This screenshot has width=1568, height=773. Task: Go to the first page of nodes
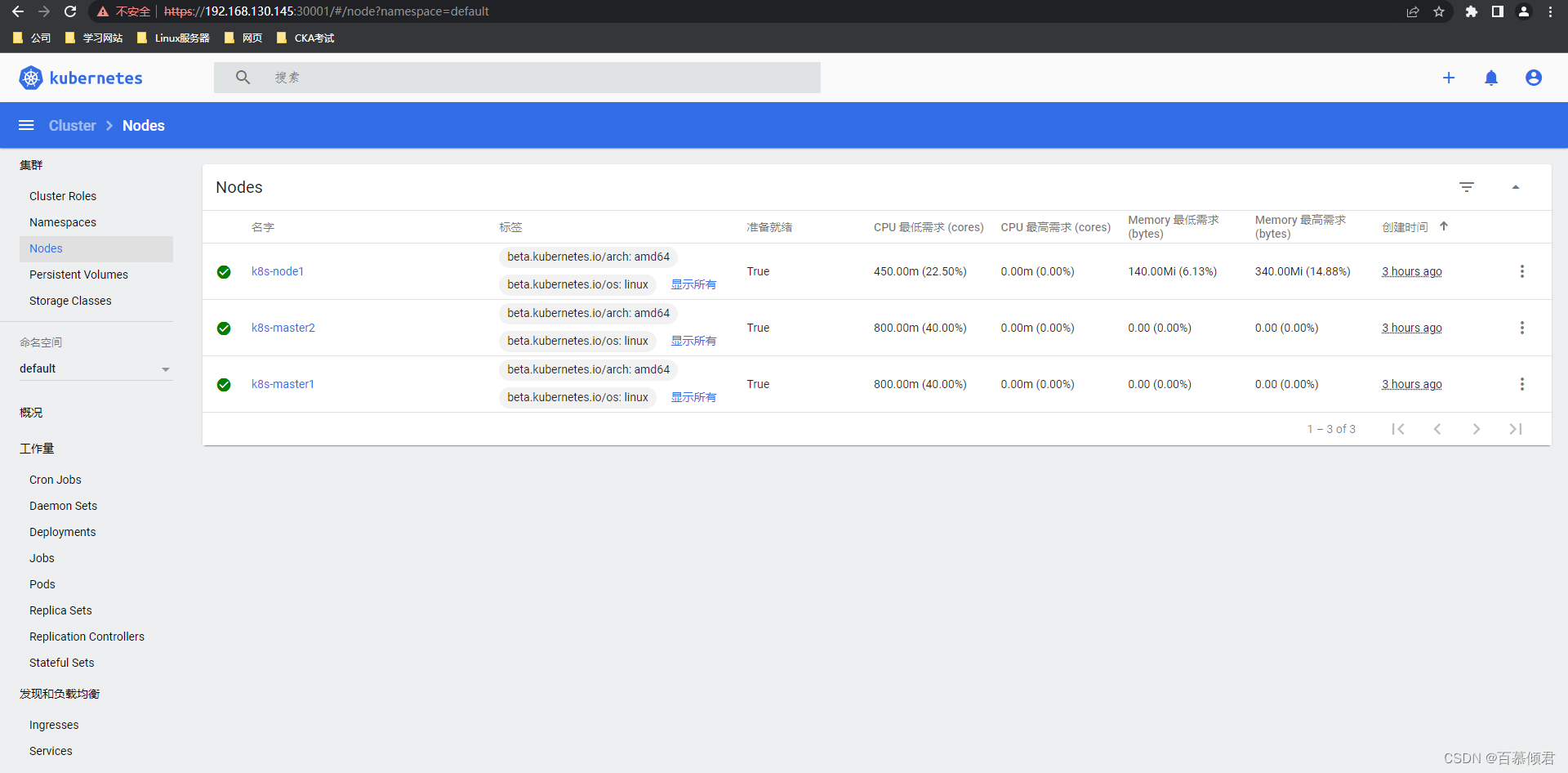[x=1398, y=429]
